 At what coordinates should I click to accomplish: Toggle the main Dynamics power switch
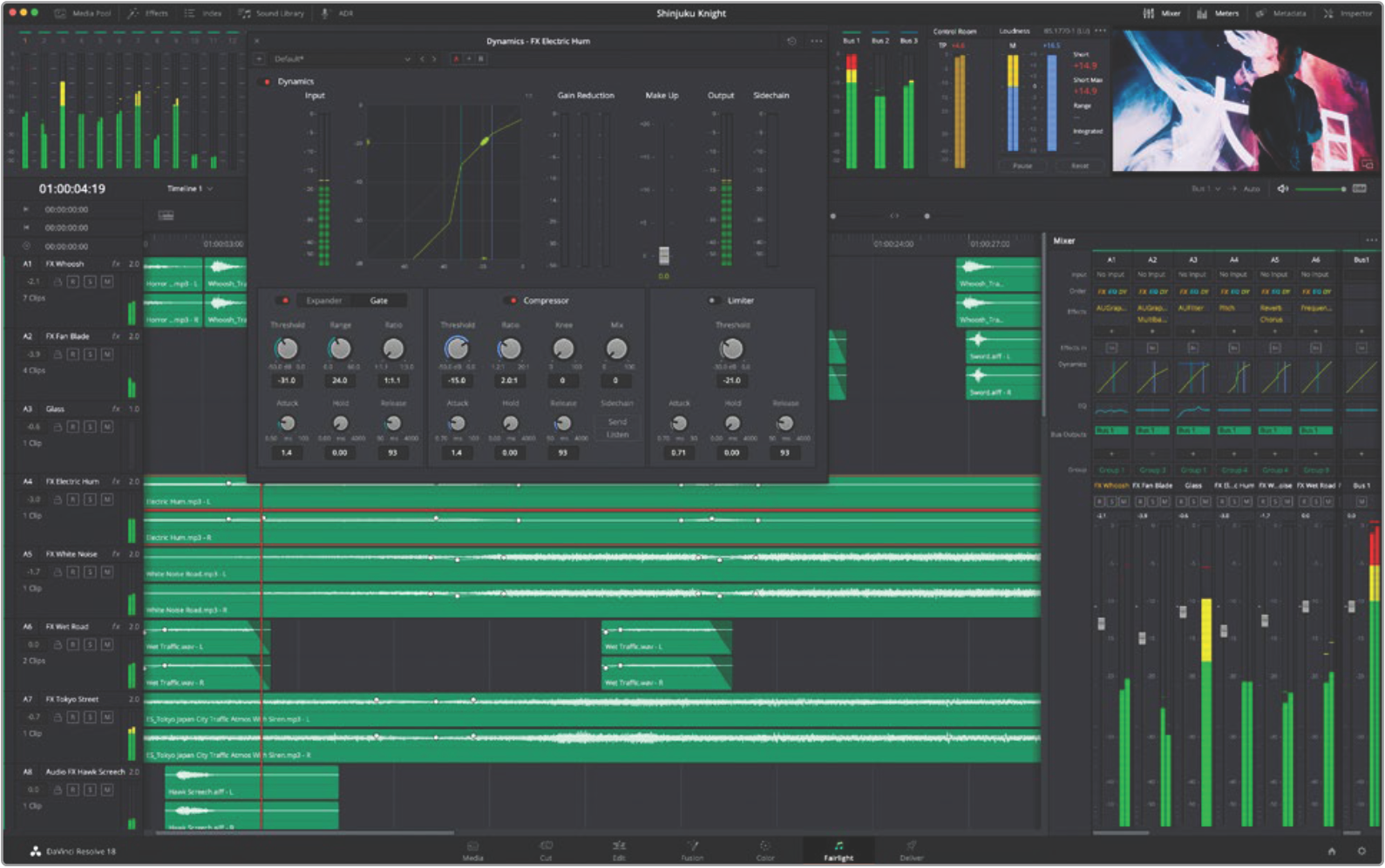click(x=267, y=82)
